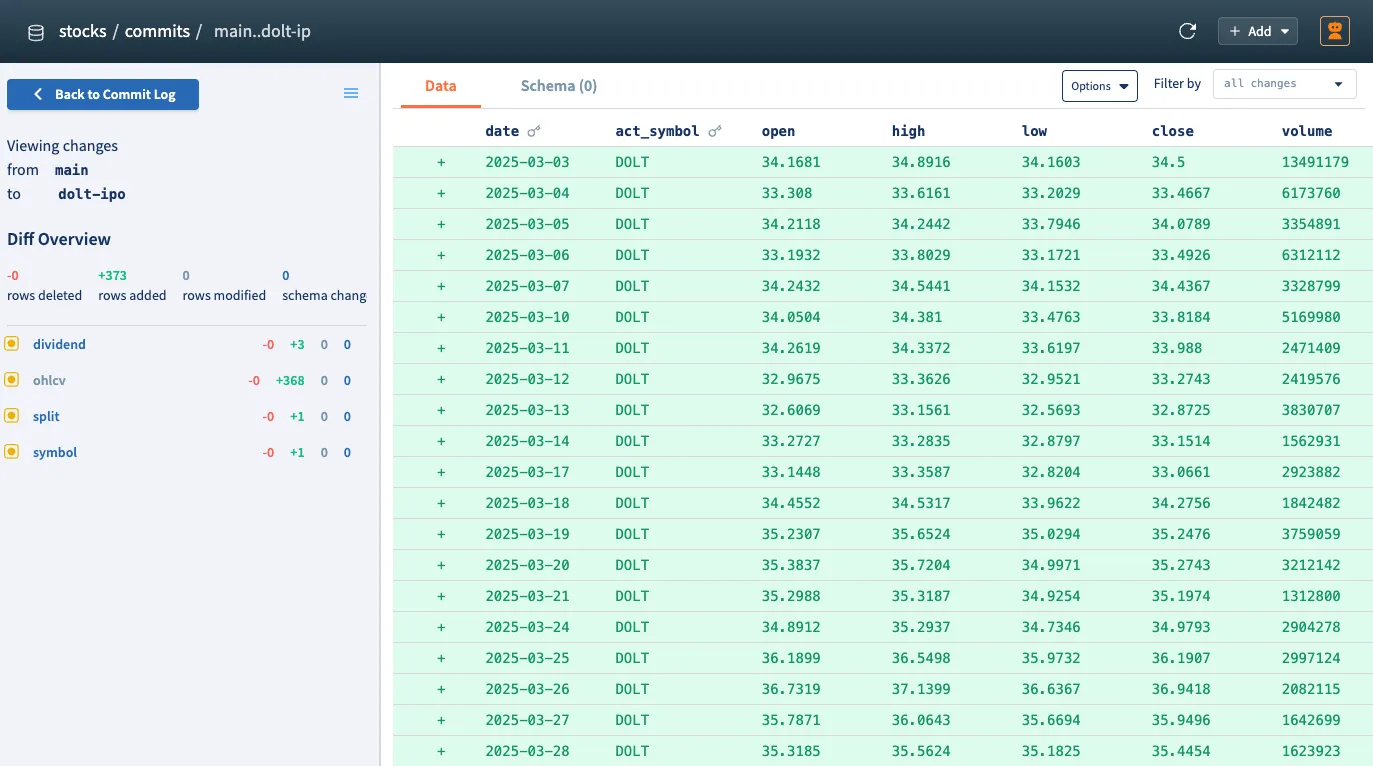Click the yellow icon beside ohlcv table

[12, 380]
